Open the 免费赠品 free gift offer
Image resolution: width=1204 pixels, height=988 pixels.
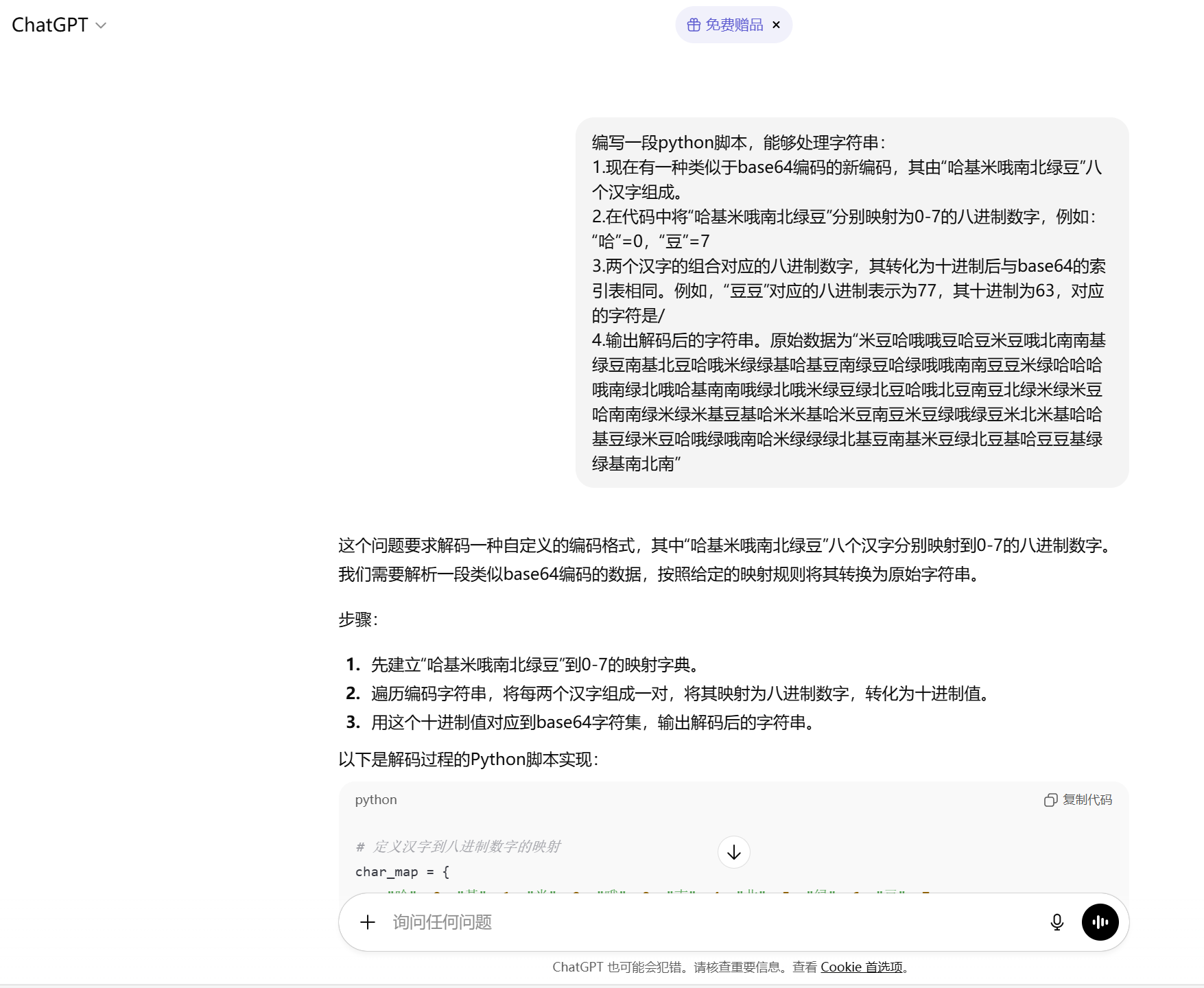click(x=733, y=25)
